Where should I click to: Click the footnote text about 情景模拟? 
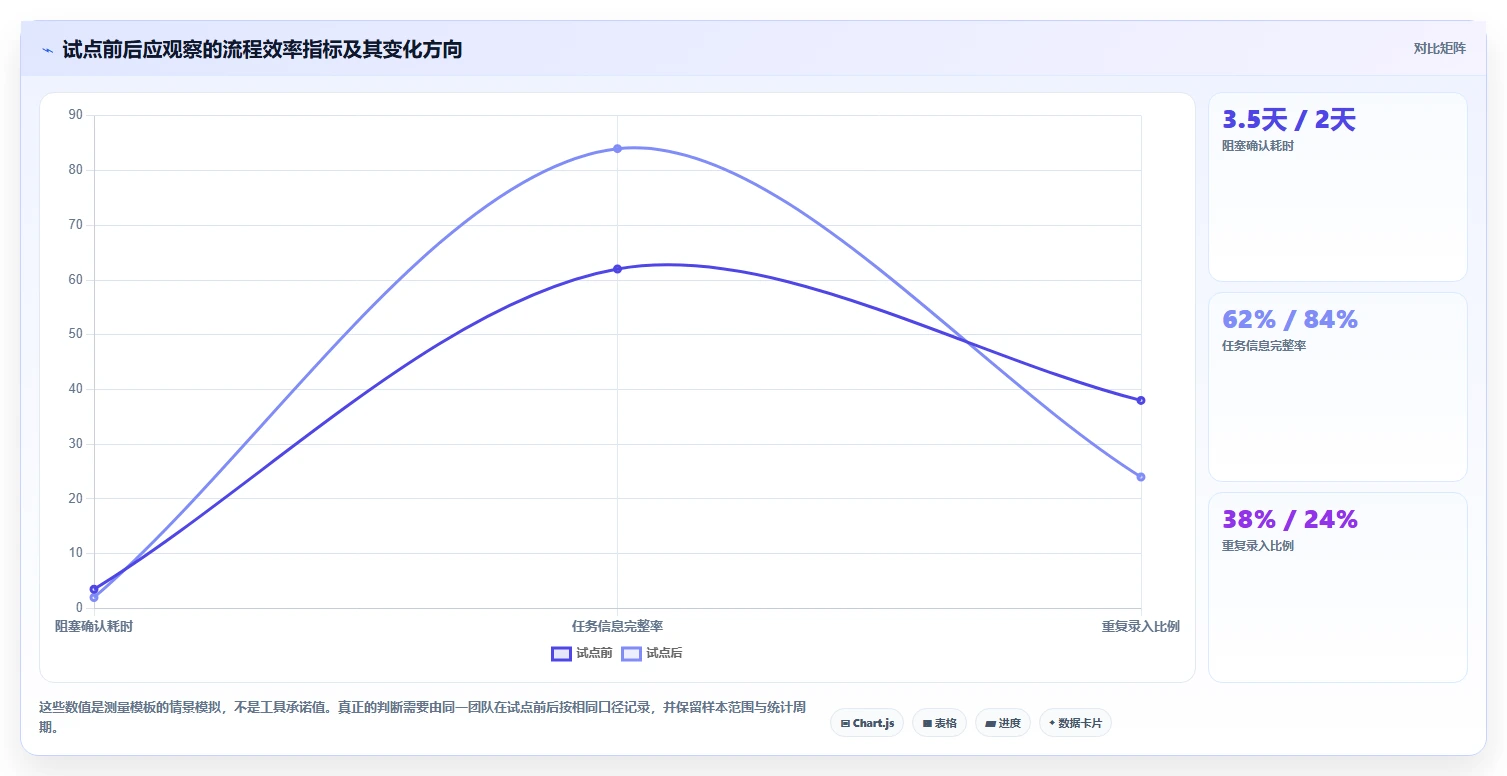(421, 717)
